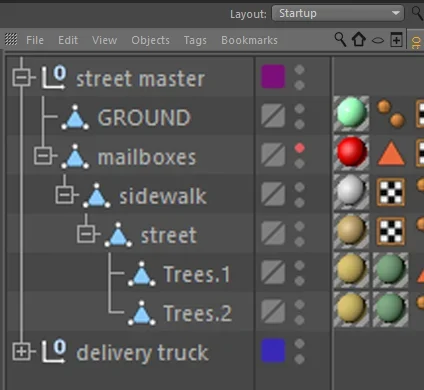Click the polygon icon of sidewalk
Screen dimensions: 424x390
[97, 195]
